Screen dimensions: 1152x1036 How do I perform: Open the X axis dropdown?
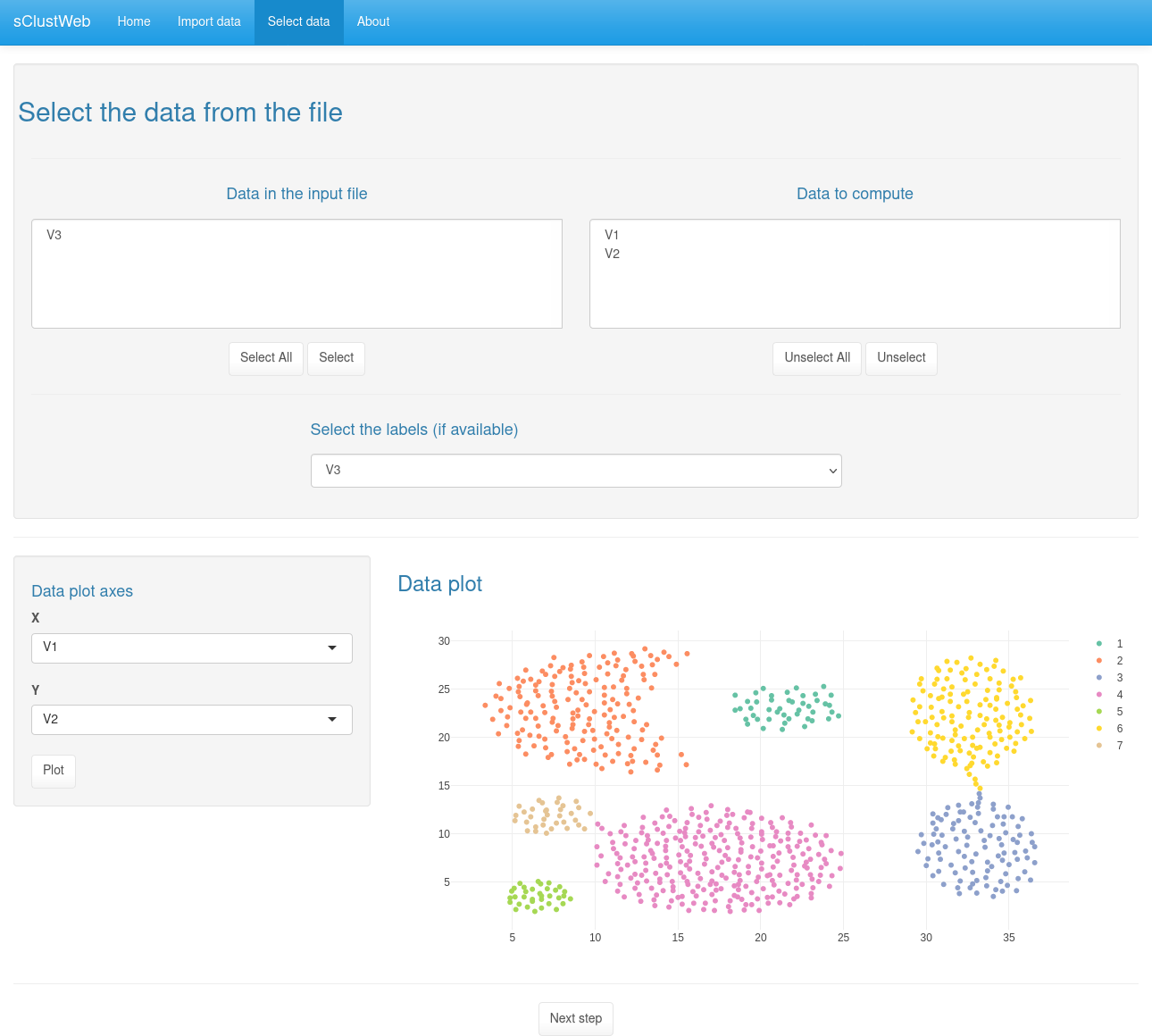click(192, 647)
